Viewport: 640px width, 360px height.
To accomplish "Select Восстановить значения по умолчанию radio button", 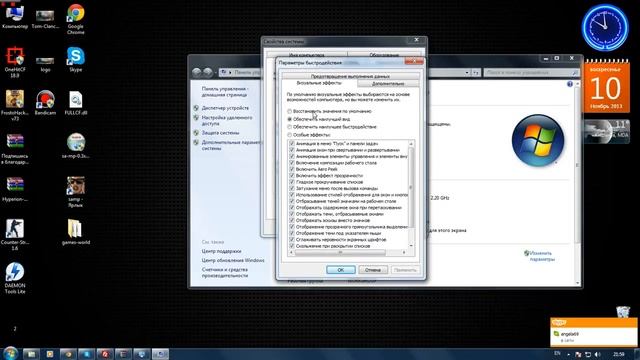I will pyautogui.click(x=289, y=111).
